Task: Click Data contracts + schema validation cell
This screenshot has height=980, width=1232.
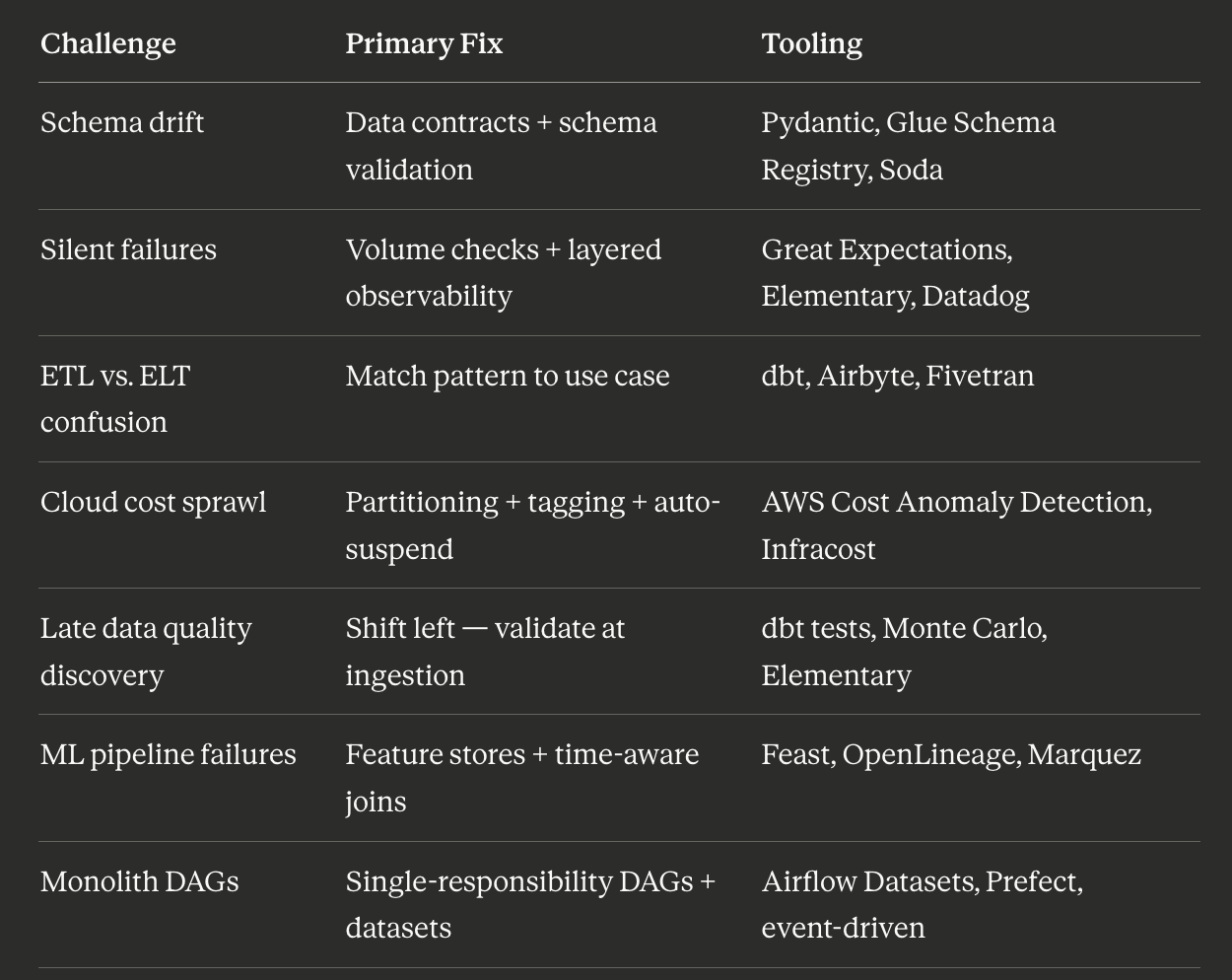Action: point(501,146)
